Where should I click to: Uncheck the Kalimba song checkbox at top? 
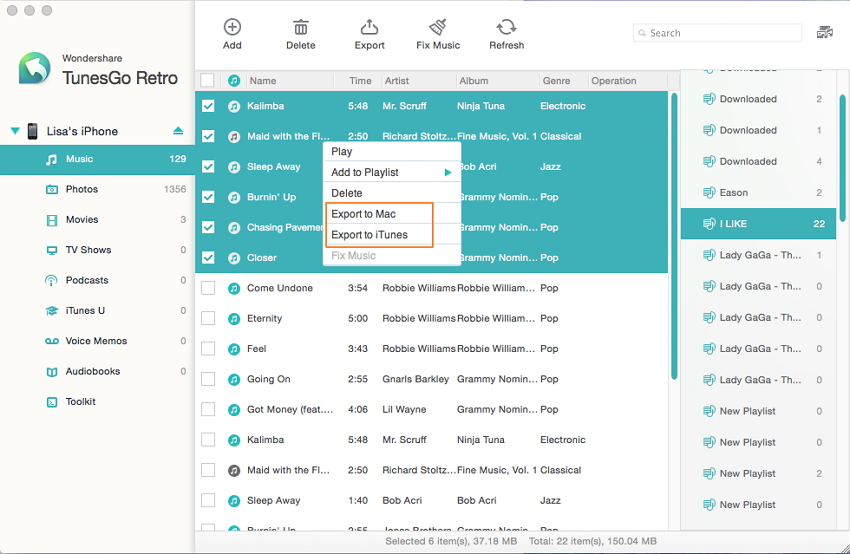[208, 106]
